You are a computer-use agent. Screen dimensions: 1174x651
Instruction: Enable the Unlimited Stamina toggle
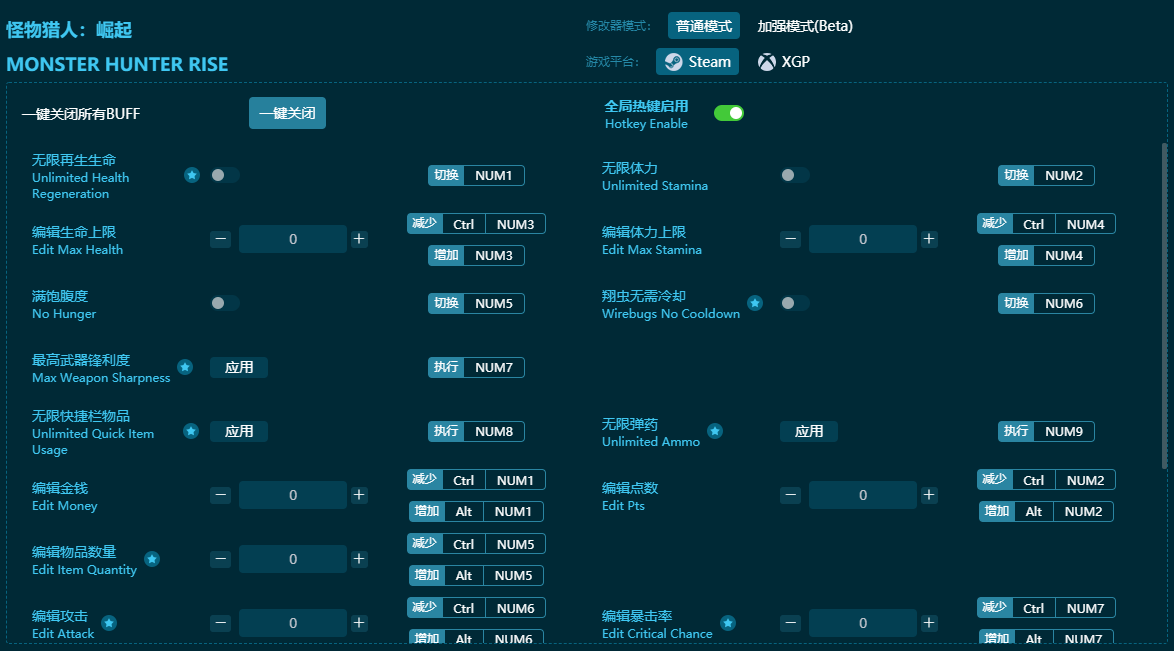click(x=794, y=175)
